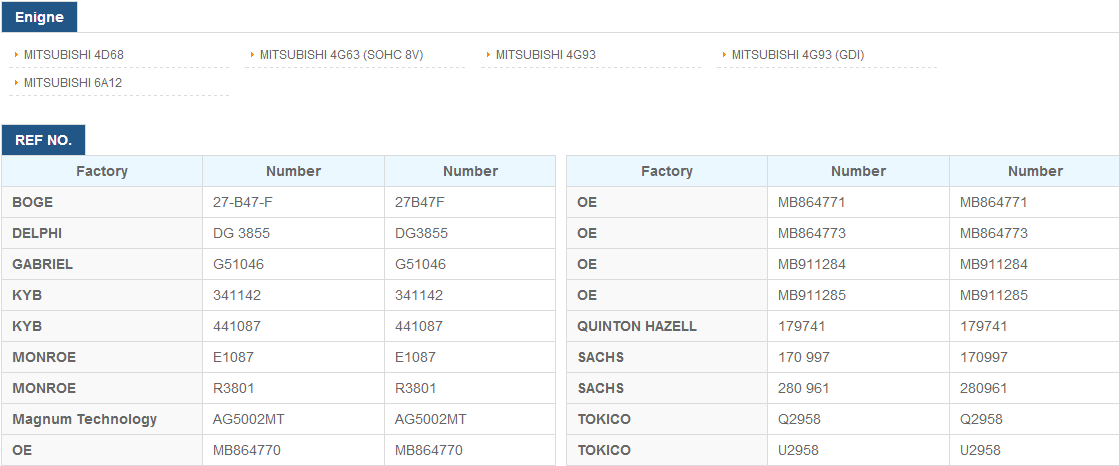Image resolution: width=1119 pixels, height=466 pixels.
Task: Click the REF NO. section tab
Action: coord(44,140)
